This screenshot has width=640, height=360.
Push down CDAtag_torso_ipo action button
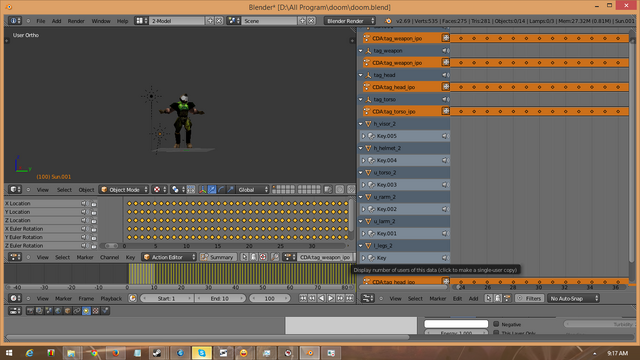446,111
